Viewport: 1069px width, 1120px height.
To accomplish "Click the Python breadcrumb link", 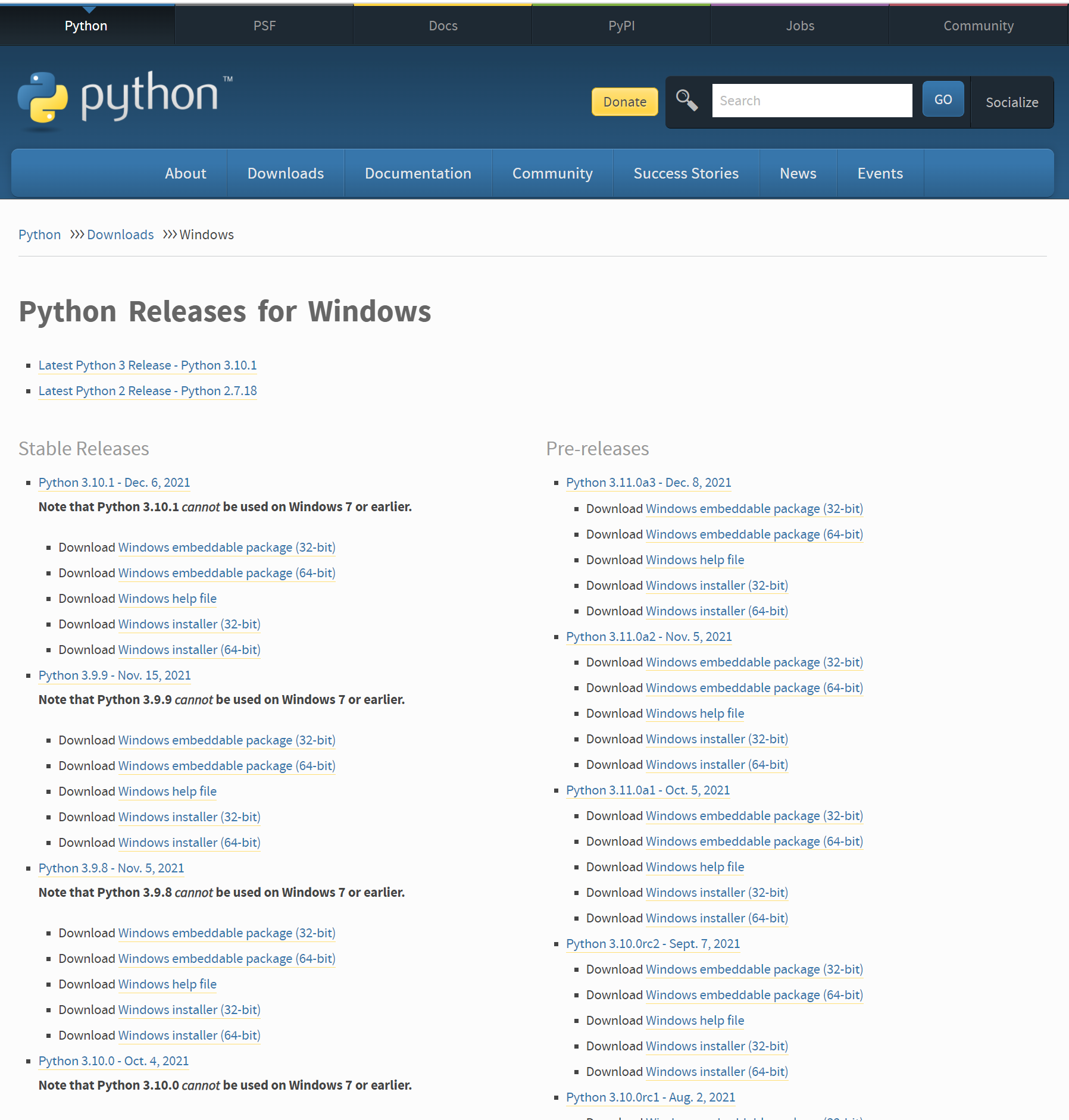I will (x=39, y=234).
